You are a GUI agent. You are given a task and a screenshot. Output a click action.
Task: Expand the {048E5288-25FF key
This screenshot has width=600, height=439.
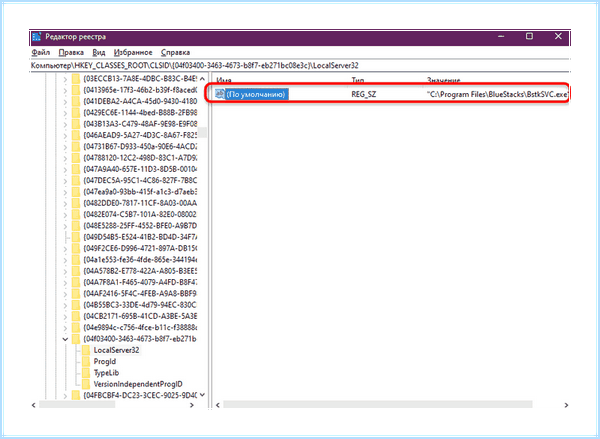[65, 226]
